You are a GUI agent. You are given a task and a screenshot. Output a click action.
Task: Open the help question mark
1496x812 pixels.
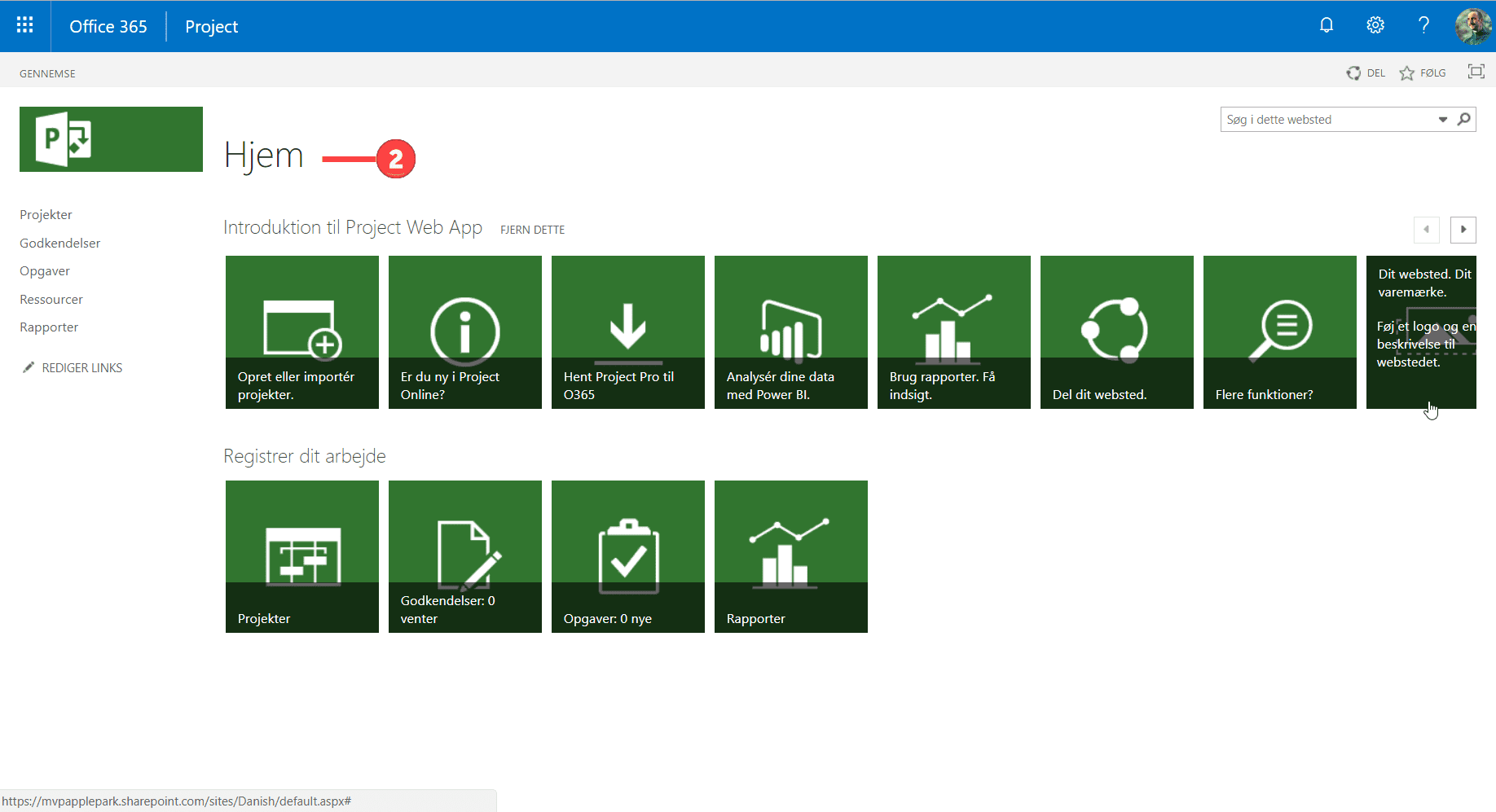click(x=1423, y=25)
